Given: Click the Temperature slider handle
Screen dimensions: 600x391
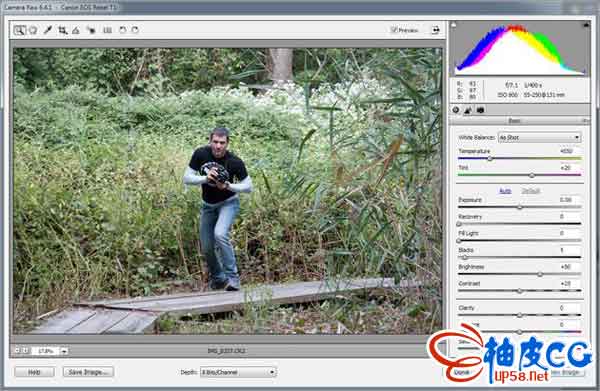Looking at the screenshot, I should pyautogui.click(x=490, y=159).
